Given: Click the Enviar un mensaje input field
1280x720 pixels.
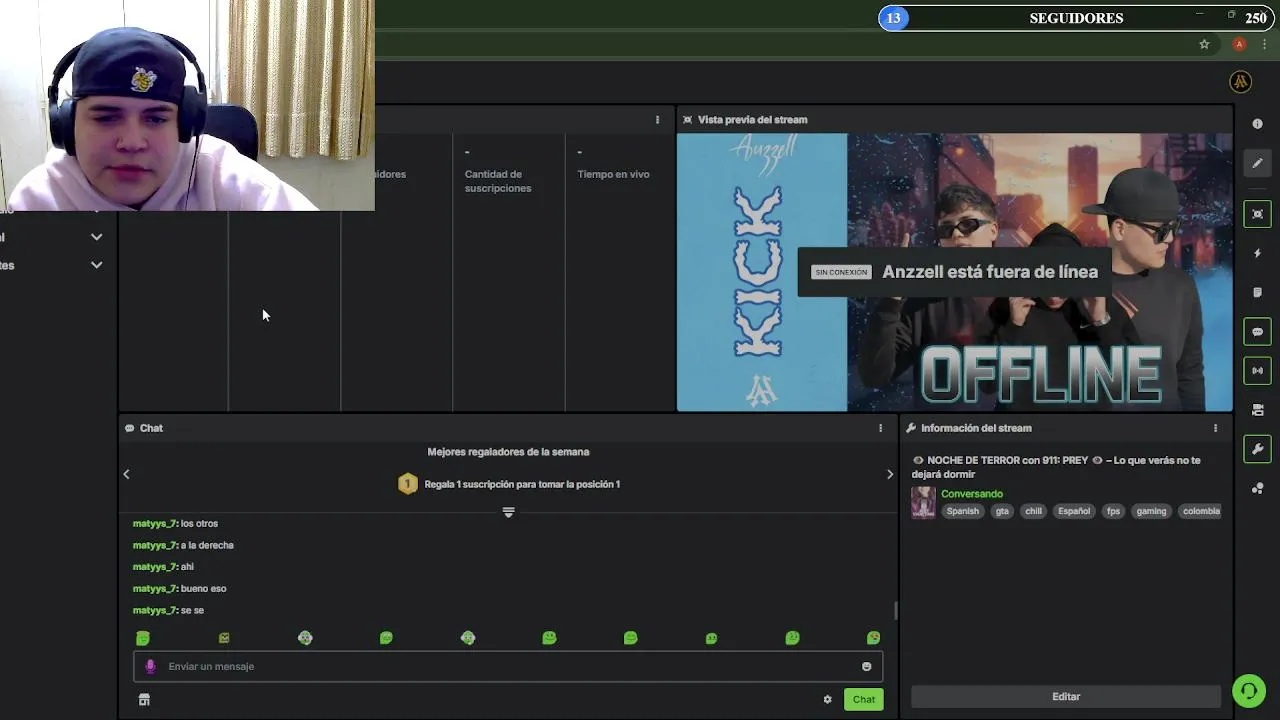Looking at the screenshot, I should (508, 666).
